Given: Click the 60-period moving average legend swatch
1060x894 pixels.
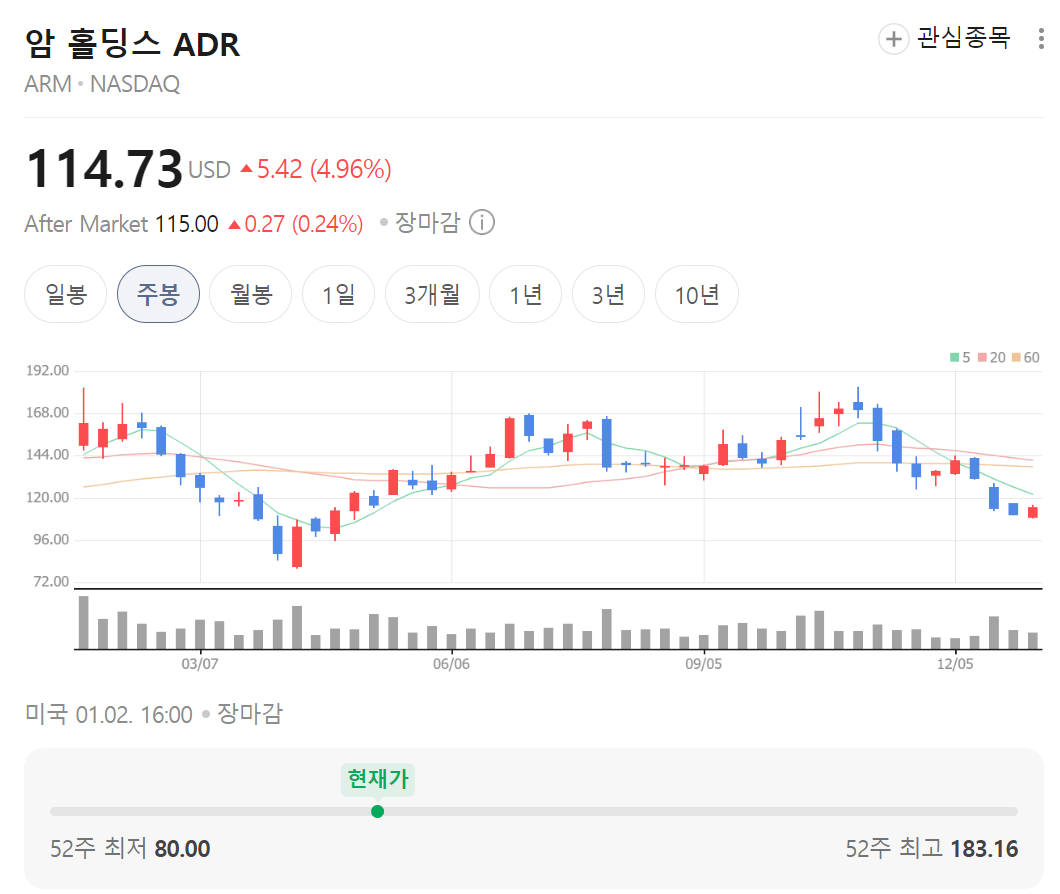Looking at the screenshot, I should tap(1015, 357).
